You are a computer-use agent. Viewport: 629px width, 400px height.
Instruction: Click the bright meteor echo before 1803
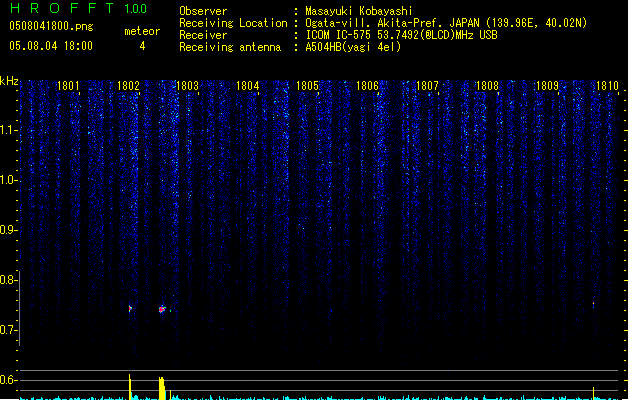(162, 309)
